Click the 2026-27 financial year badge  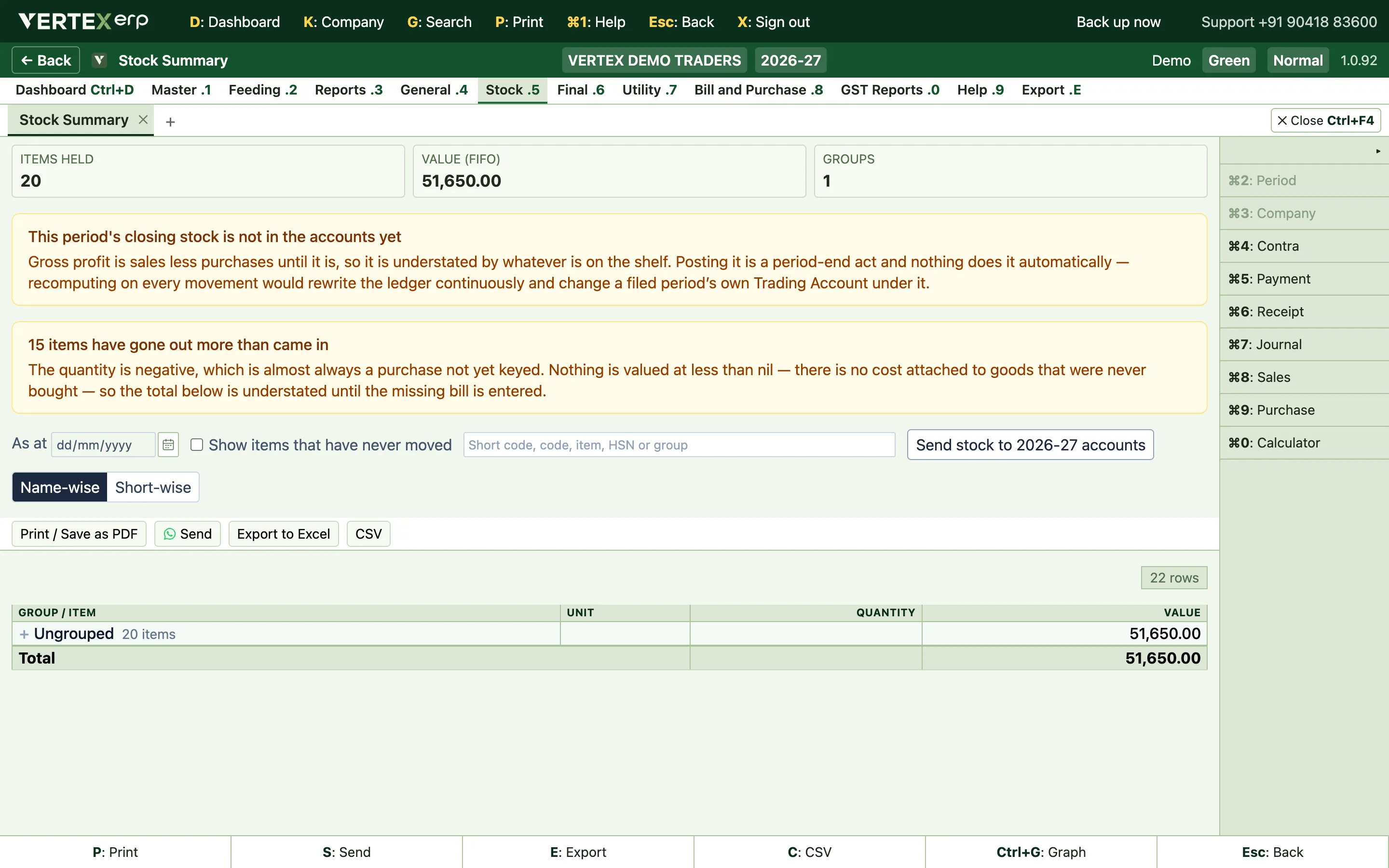790,60
